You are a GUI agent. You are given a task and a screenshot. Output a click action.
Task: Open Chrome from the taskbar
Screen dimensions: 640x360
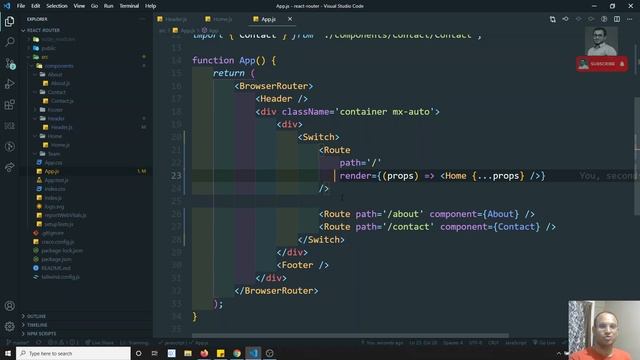pyautogui.click(x=237, y=353)
